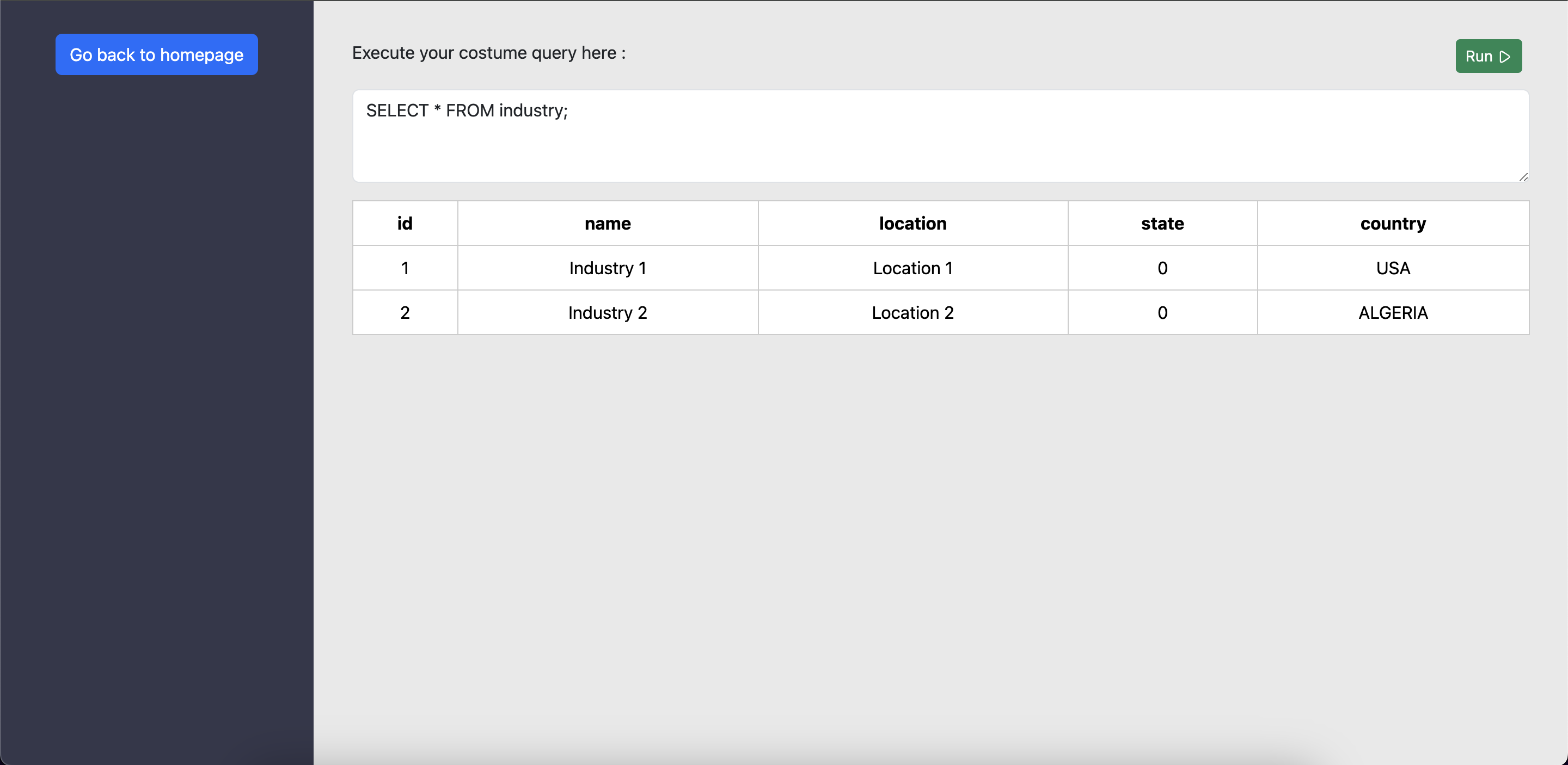Click the Location 1 cell

[912, 268]
